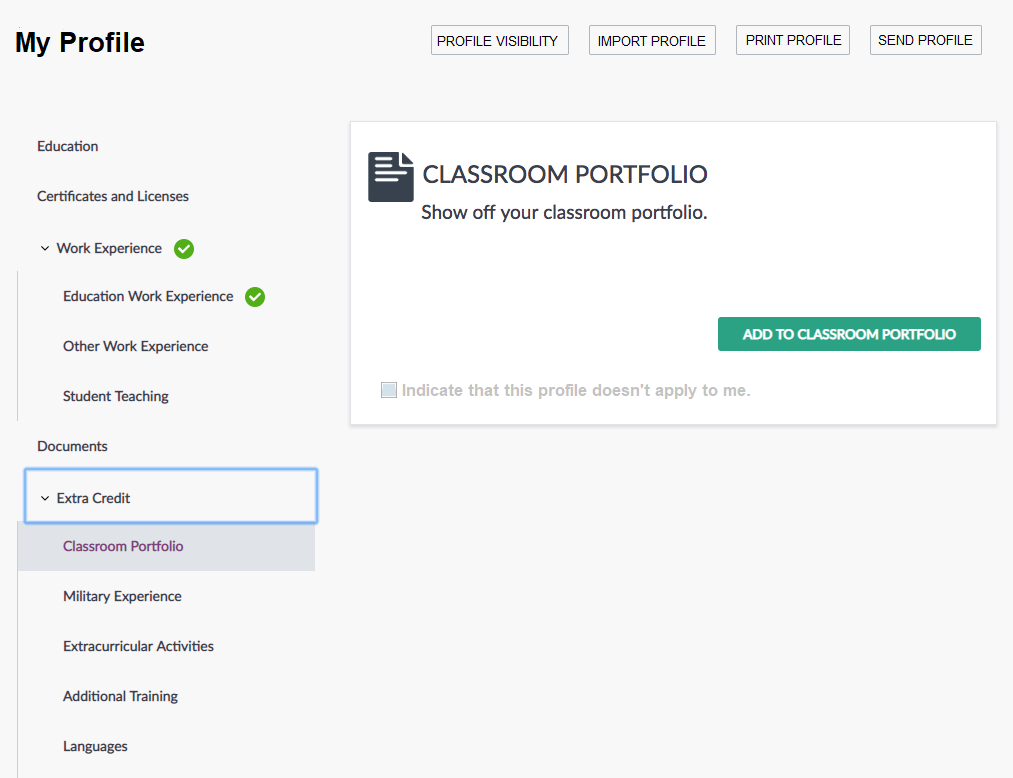The image size is (1013, 778).
Task: Select Additional Training in sidebar
Action: (x=120, y=696)
